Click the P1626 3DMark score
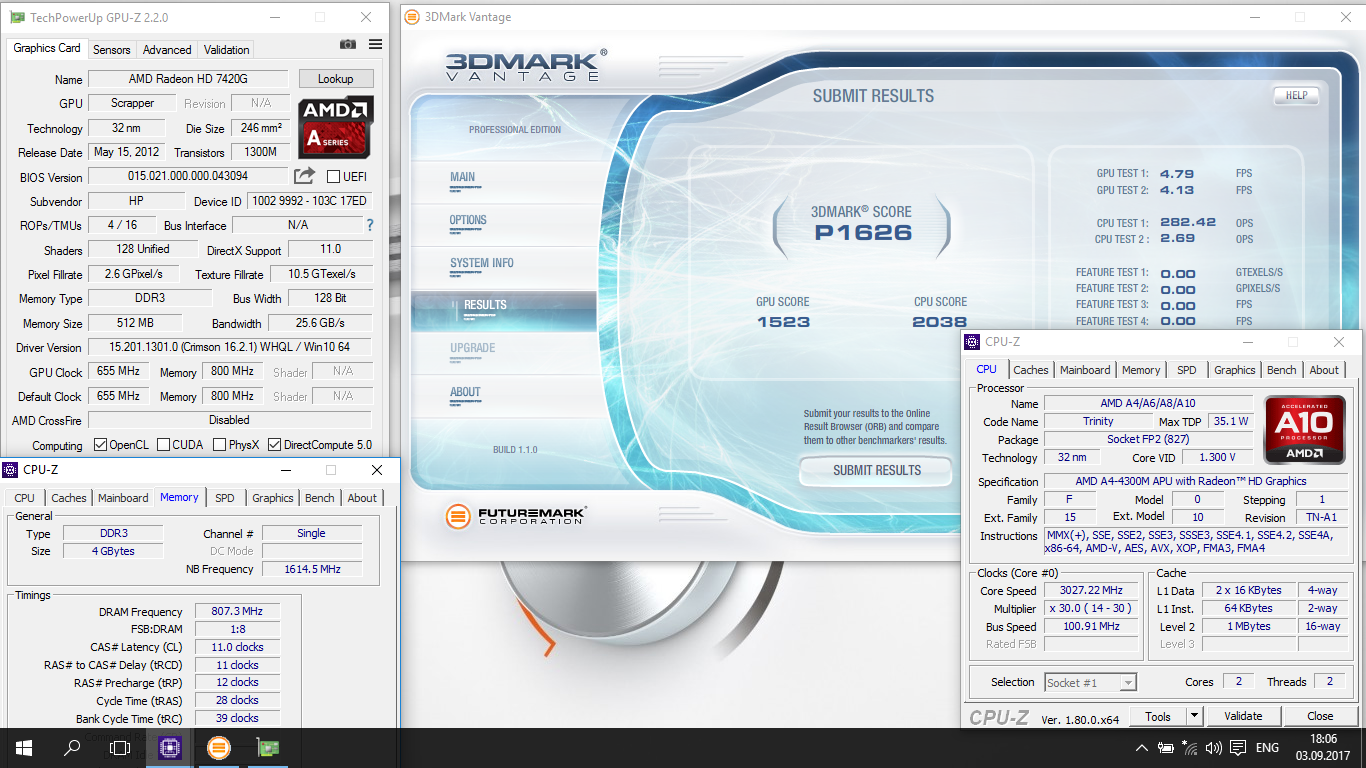This screenshot has width=1366, height=768. coord(862,233)
